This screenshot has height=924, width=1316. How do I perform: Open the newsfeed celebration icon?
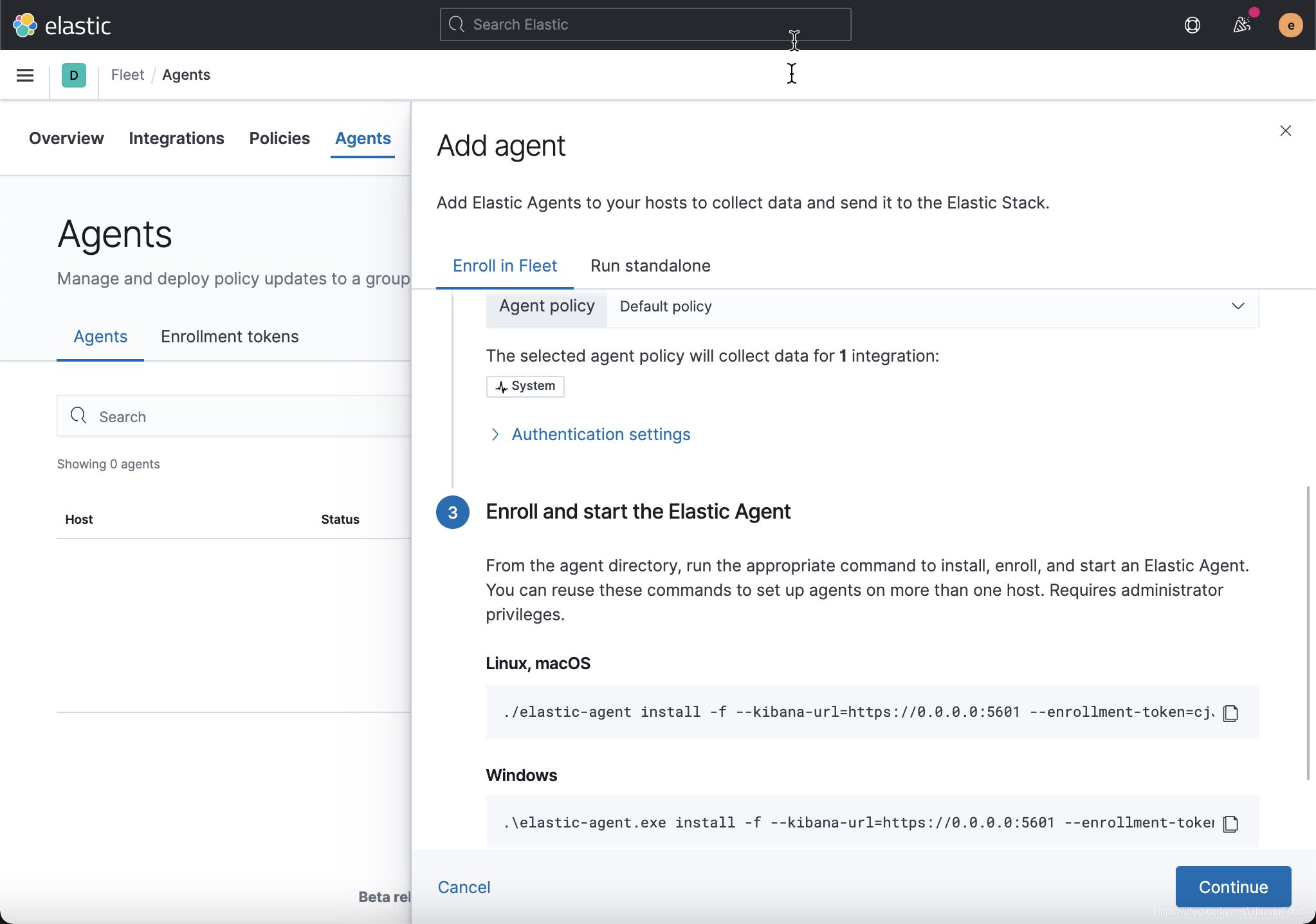(x=1242, y=25)
